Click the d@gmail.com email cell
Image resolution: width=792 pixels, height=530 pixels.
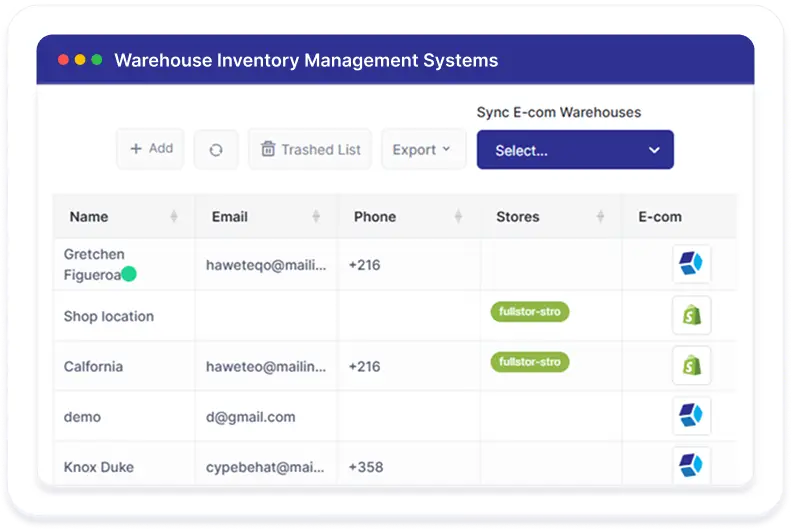(x=251, y=417)
